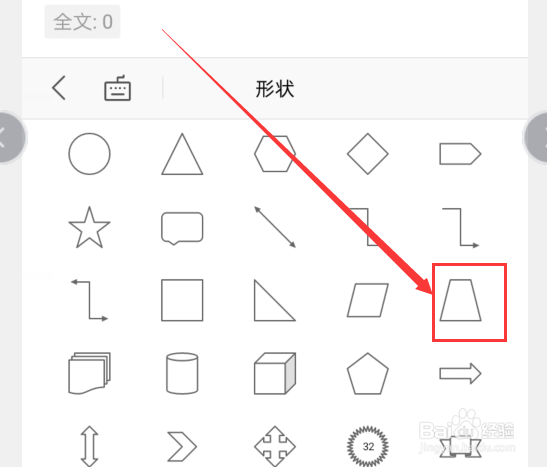Open the keyboard input icon
This screenshot has height=467, width=547.
118,88
